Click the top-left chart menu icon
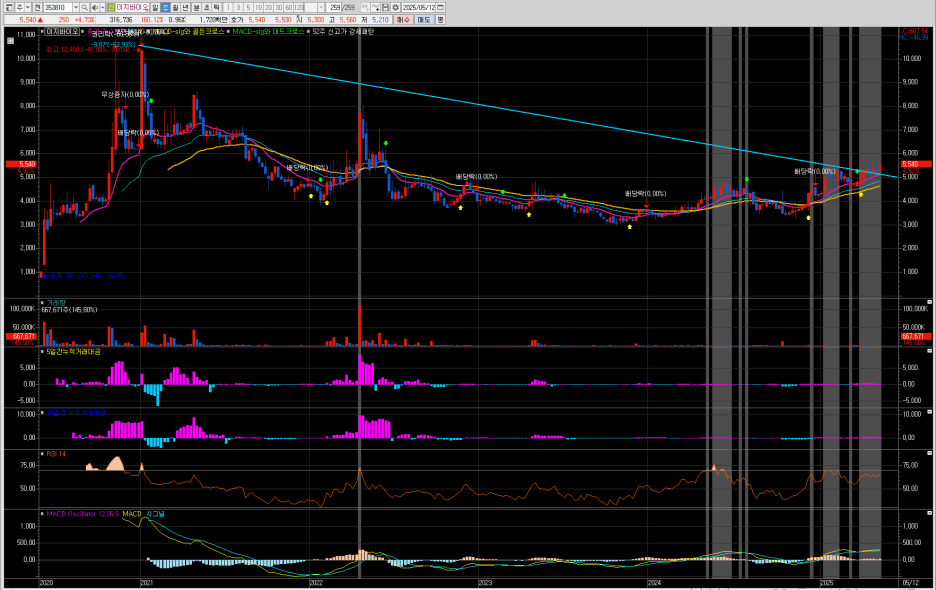 [x=9, y=7]
